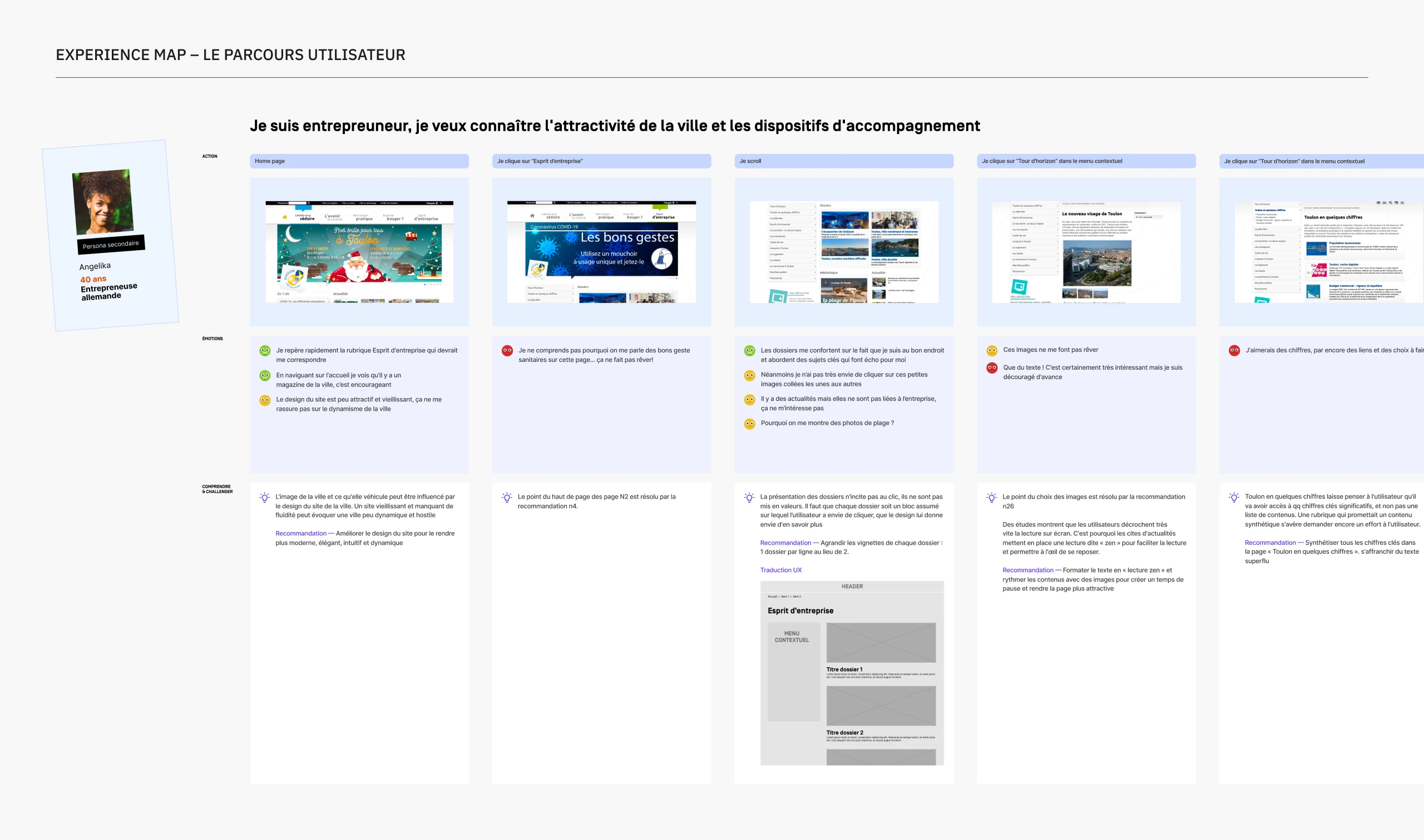Click the yellow face beside "Ces images ne me font pas rêver"
The width and height of the screenshot is (1424, 840).
[992, 350]
